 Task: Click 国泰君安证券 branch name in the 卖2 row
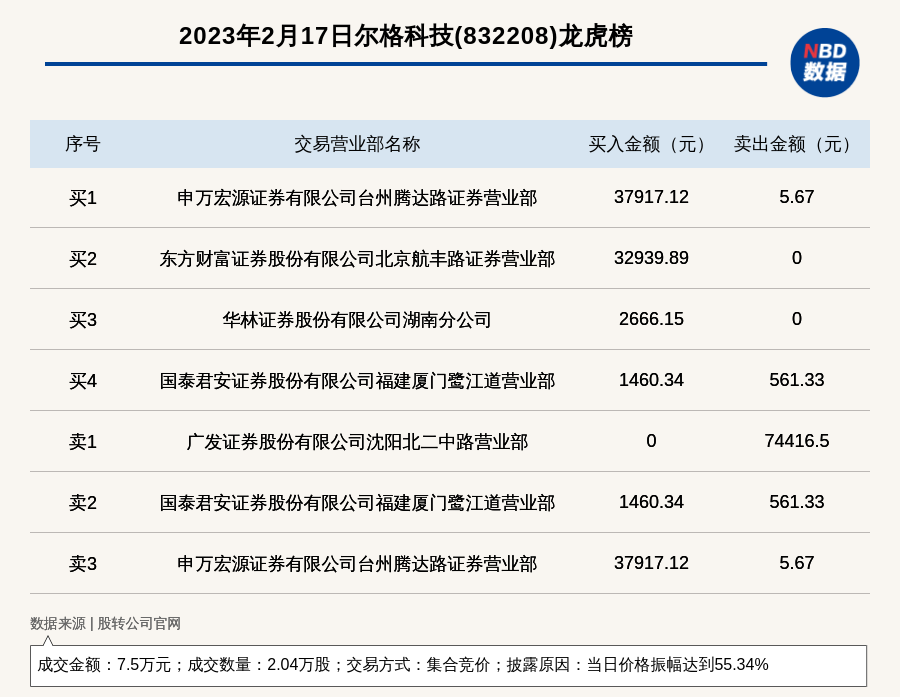tap(357, 502)
